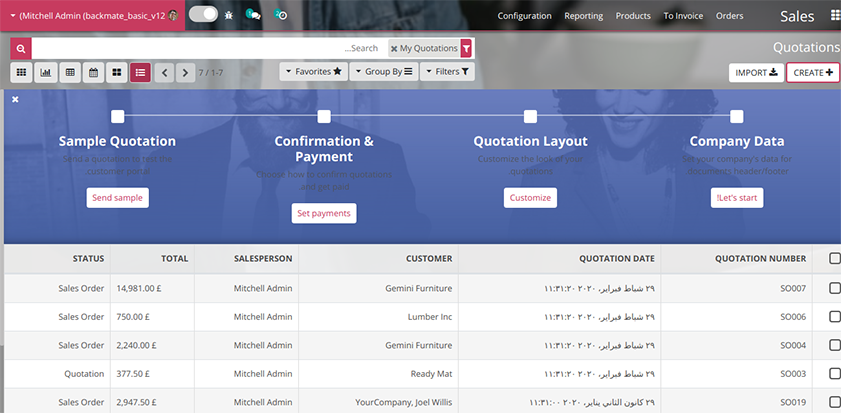Click the magnifier search icon
Image resolution: width=841 pixels, height=413 pixels.
[x=21, y=48]
